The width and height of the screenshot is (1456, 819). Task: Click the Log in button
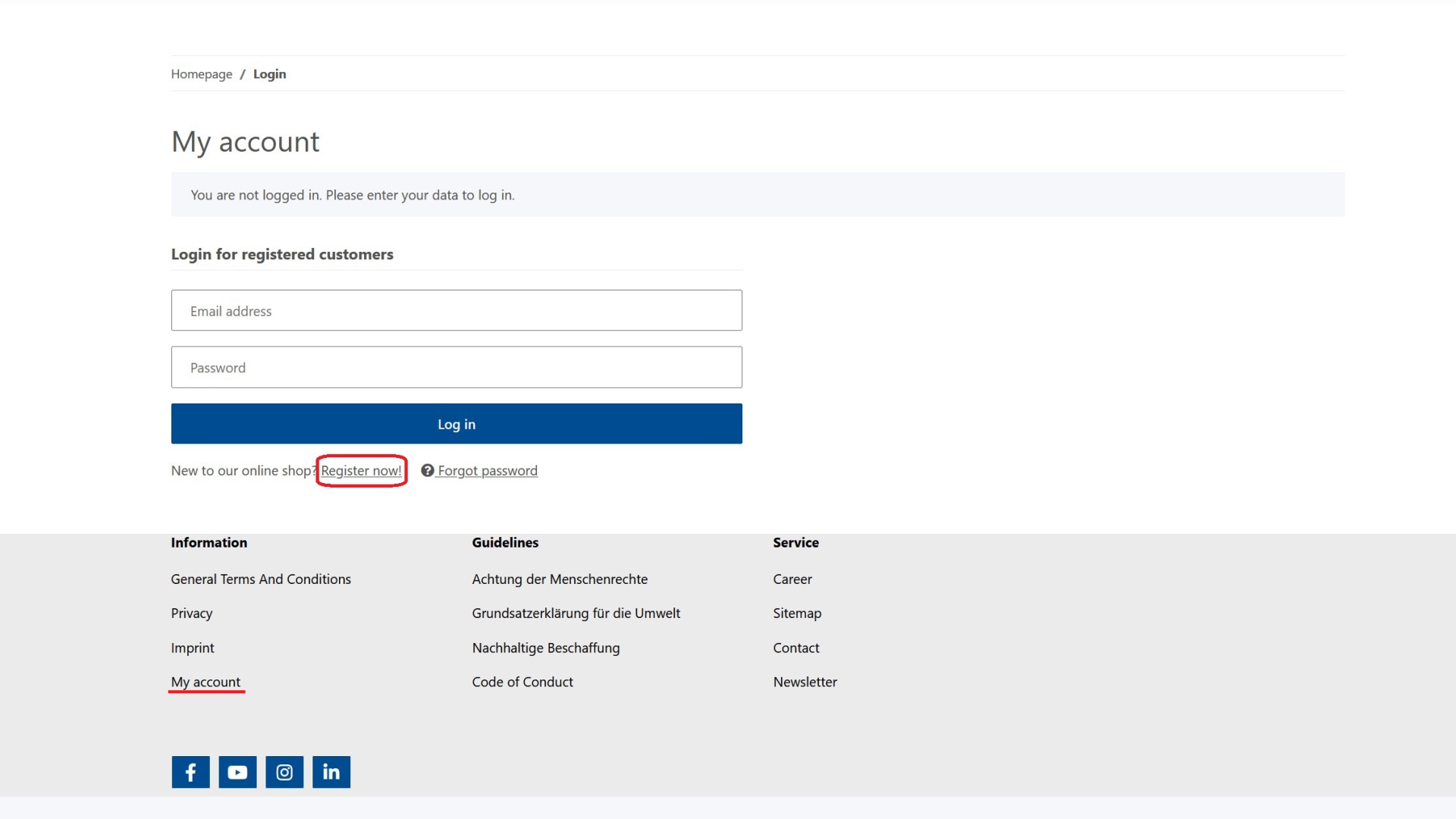pos(457,424)
